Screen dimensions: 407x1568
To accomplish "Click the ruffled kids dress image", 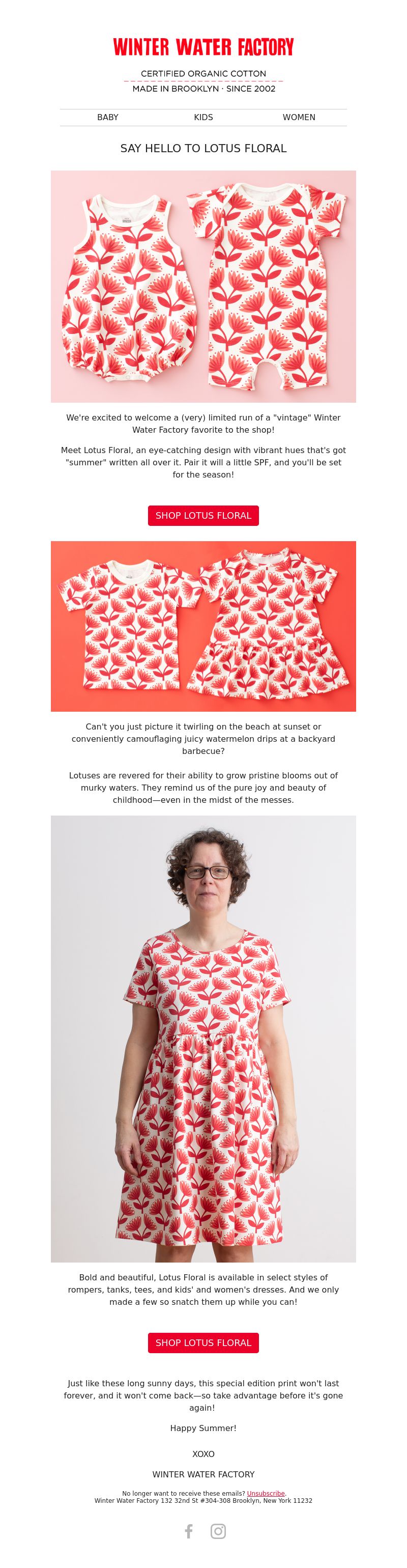I will [x=268, y=624].
